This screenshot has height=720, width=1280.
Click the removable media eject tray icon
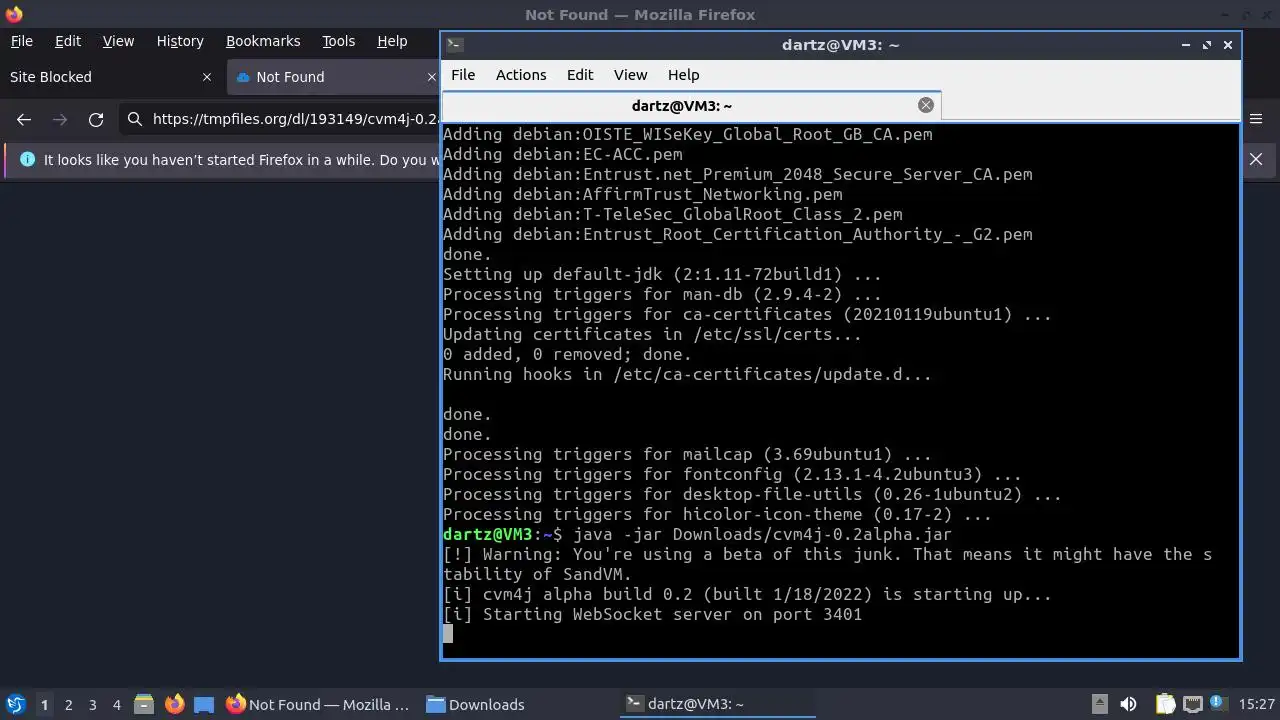[x=1099, y=704]
